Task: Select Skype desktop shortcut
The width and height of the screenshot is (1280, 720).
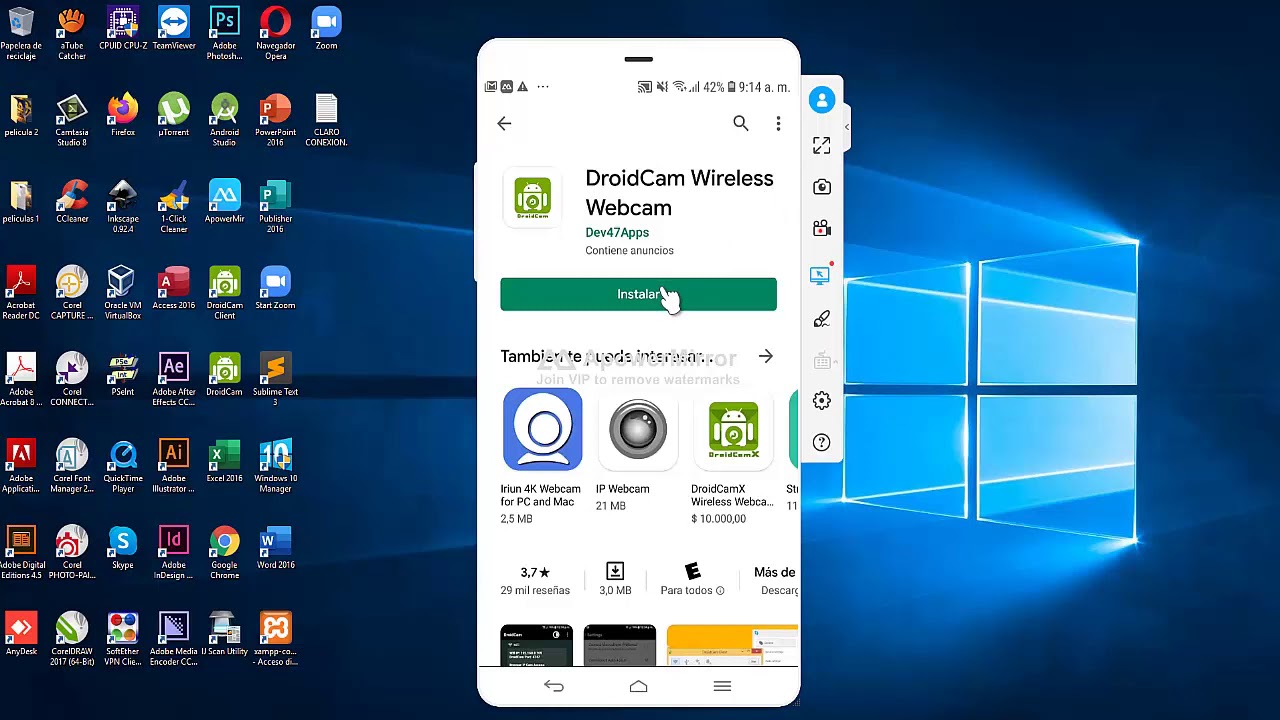Action: click(123, 548)
